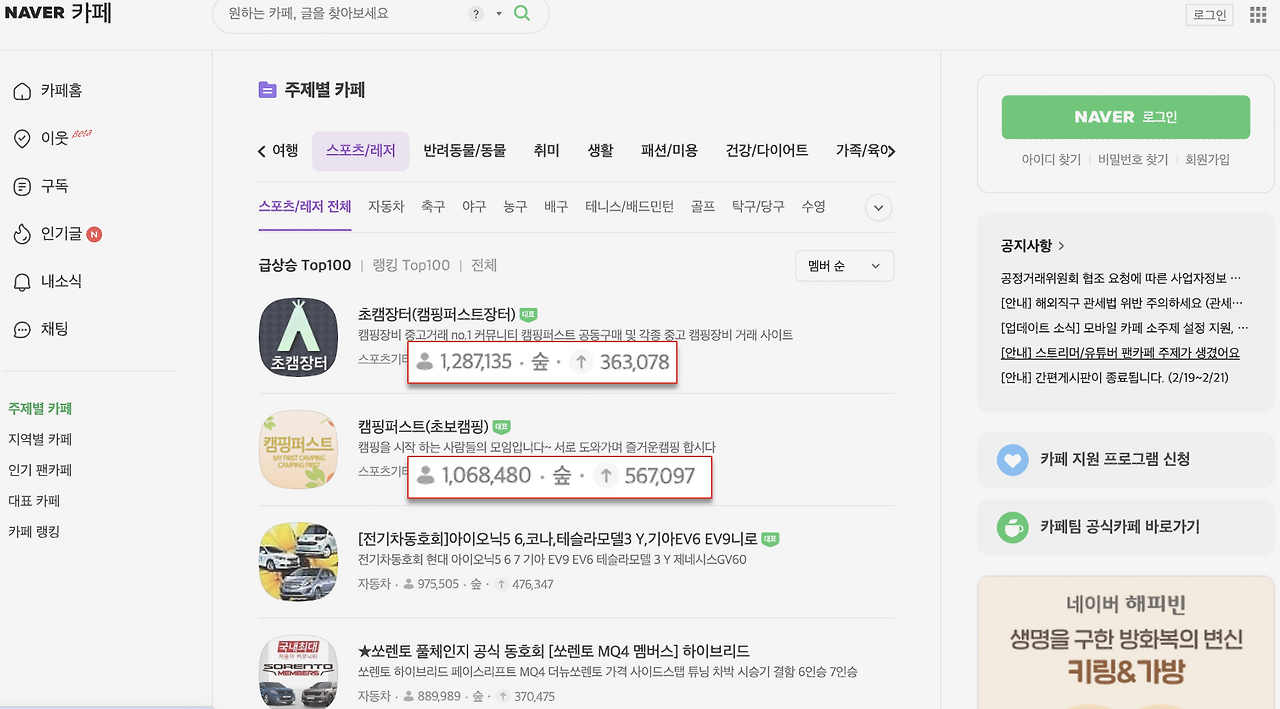Click the heart icon for 카페 지원 프로그램
The height and width of the screenshot is (709, 1280).
[x=1015, y=460]
